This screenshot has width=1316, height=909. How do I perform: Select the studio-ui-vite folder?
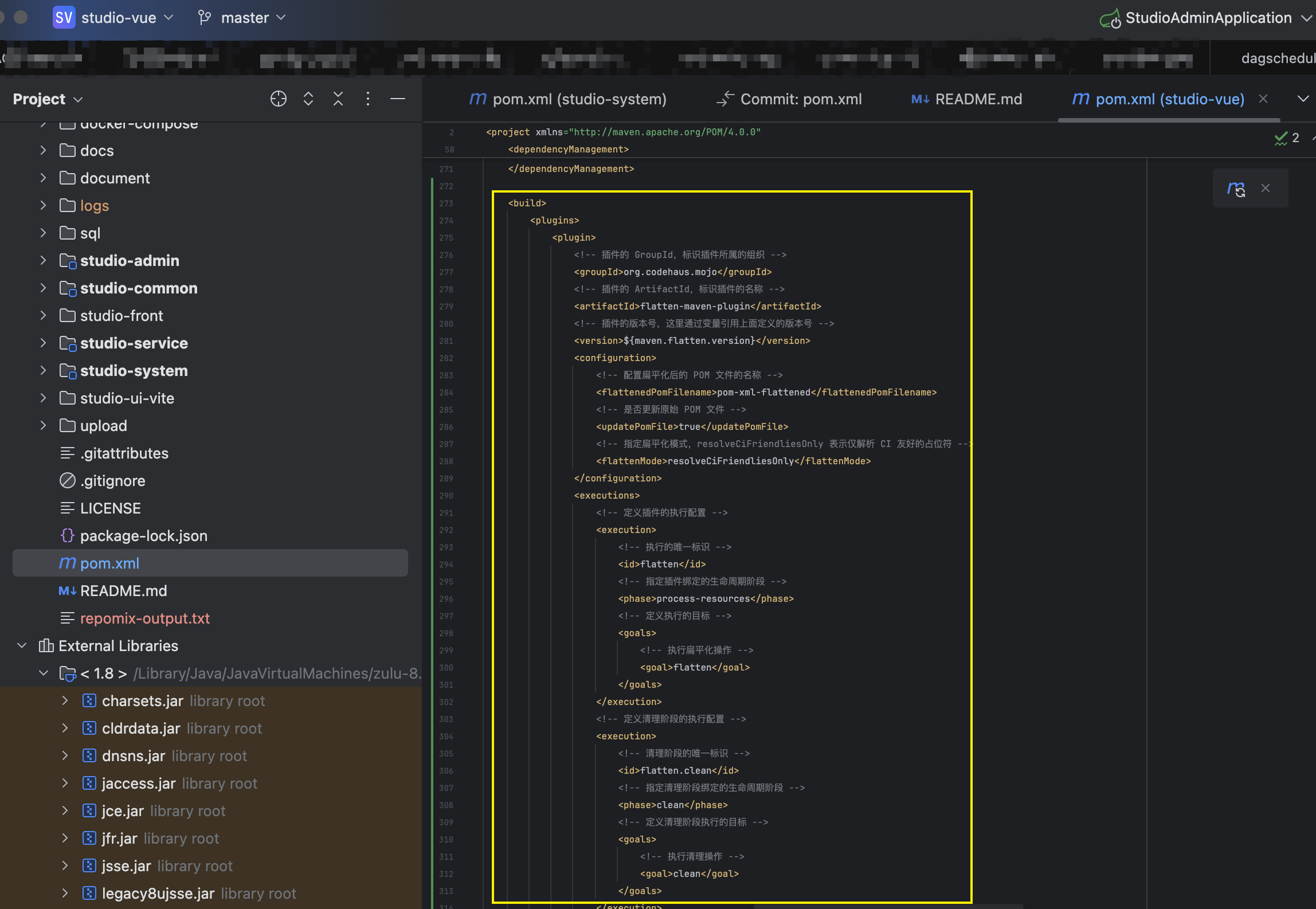tap(127, 398)
